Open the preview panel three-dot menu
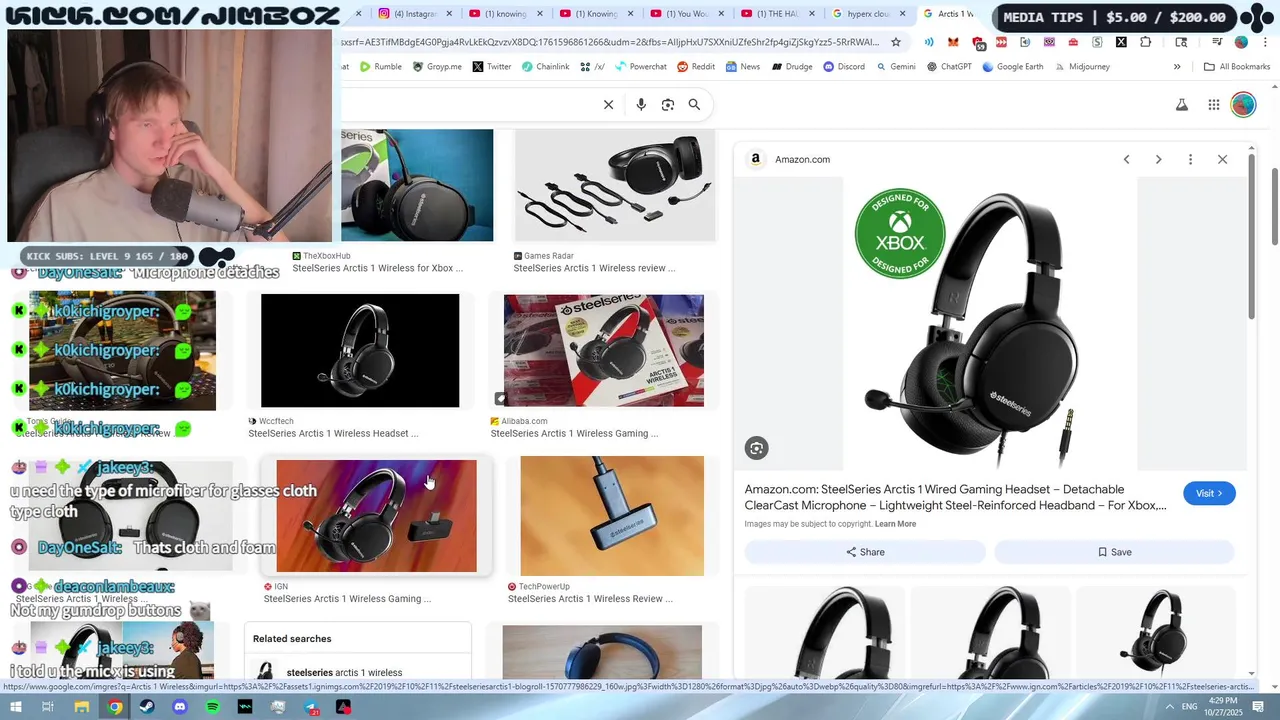Image resolution: width=1280 pixels, height=720 pixels. click(x=1190, y=159)
